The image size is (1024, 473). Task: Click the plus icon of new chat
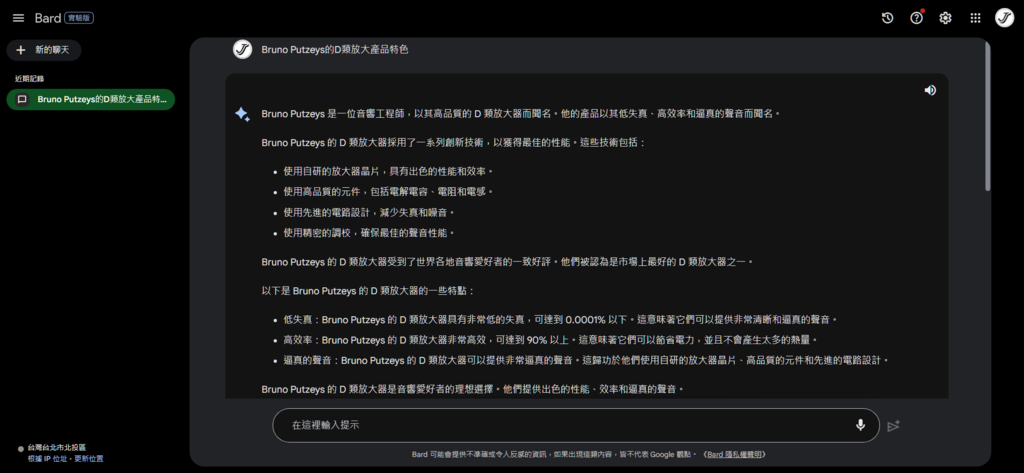21,50
